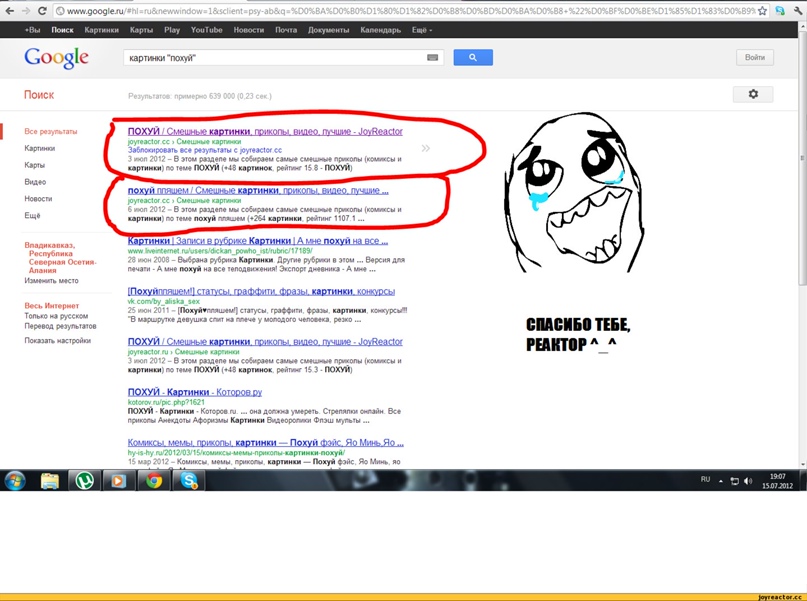The height and width of the screenshot is (601, 807).
Task: Open the first ПОХУЙ JoyReactor result title
Action: point(265,131)
